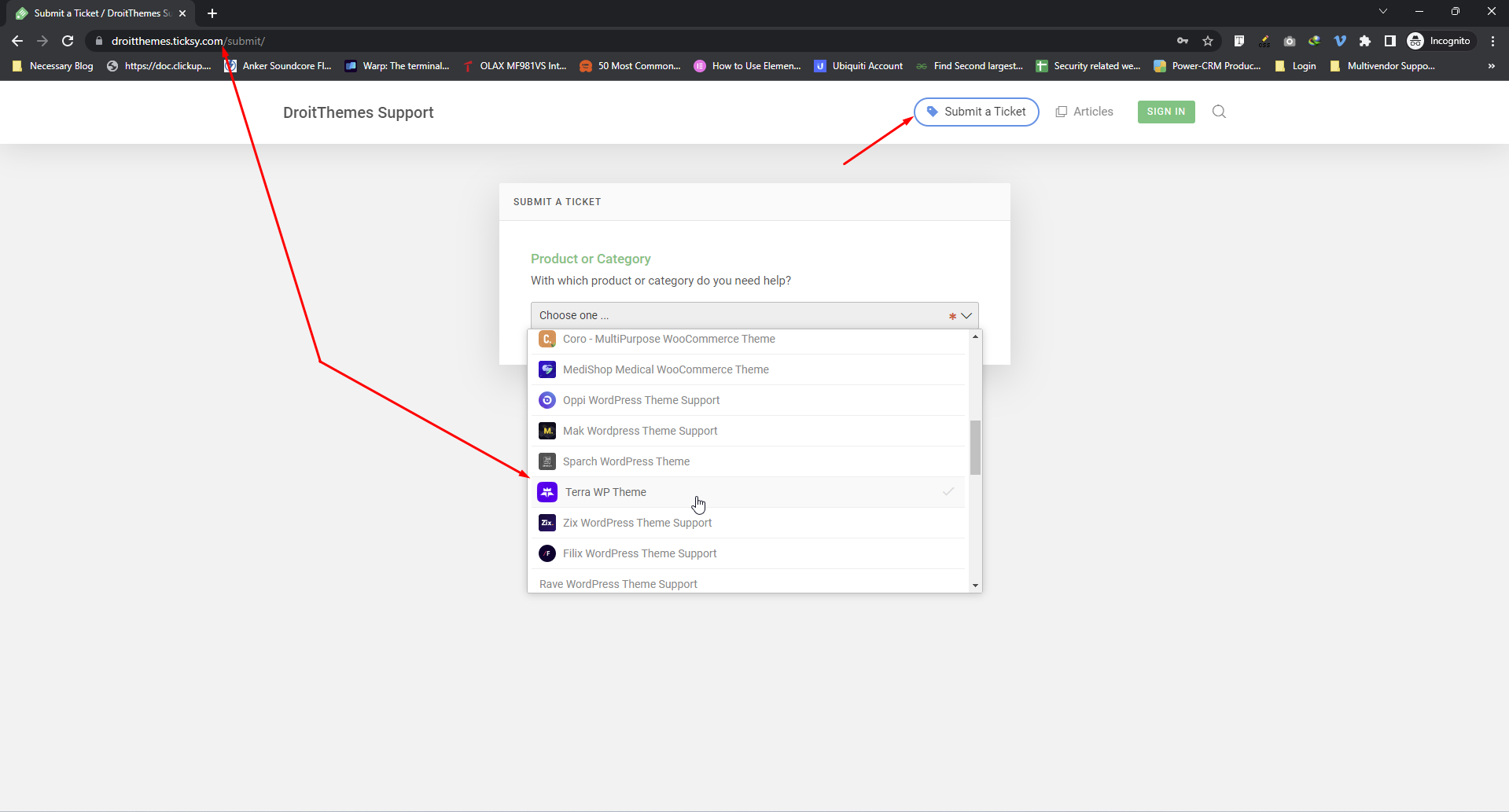
Task: Select Zix WordPress Theme Support option
Action: coord(747,523)
